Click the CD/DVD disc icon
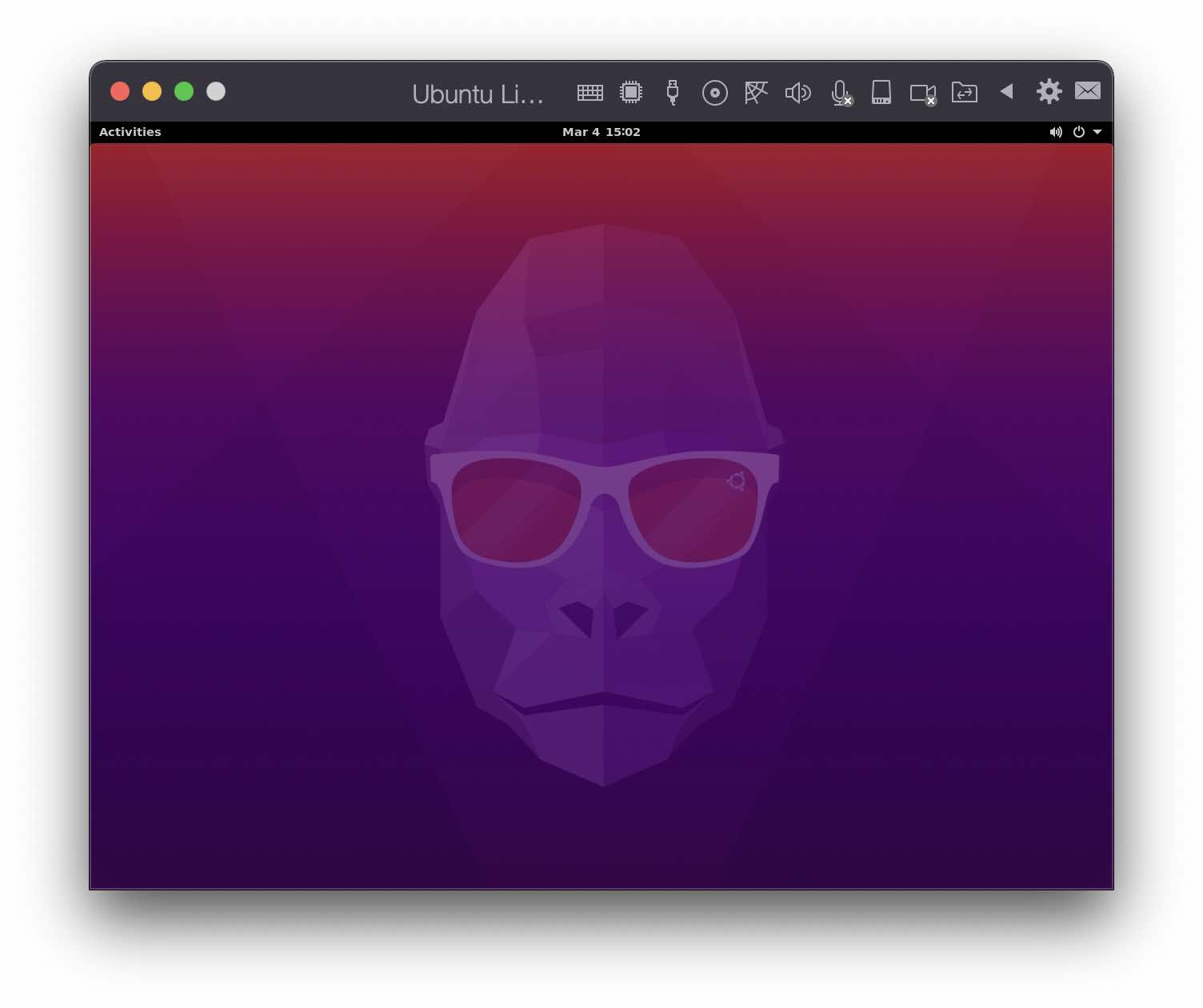1203x1008 pixels. (714, 93)
